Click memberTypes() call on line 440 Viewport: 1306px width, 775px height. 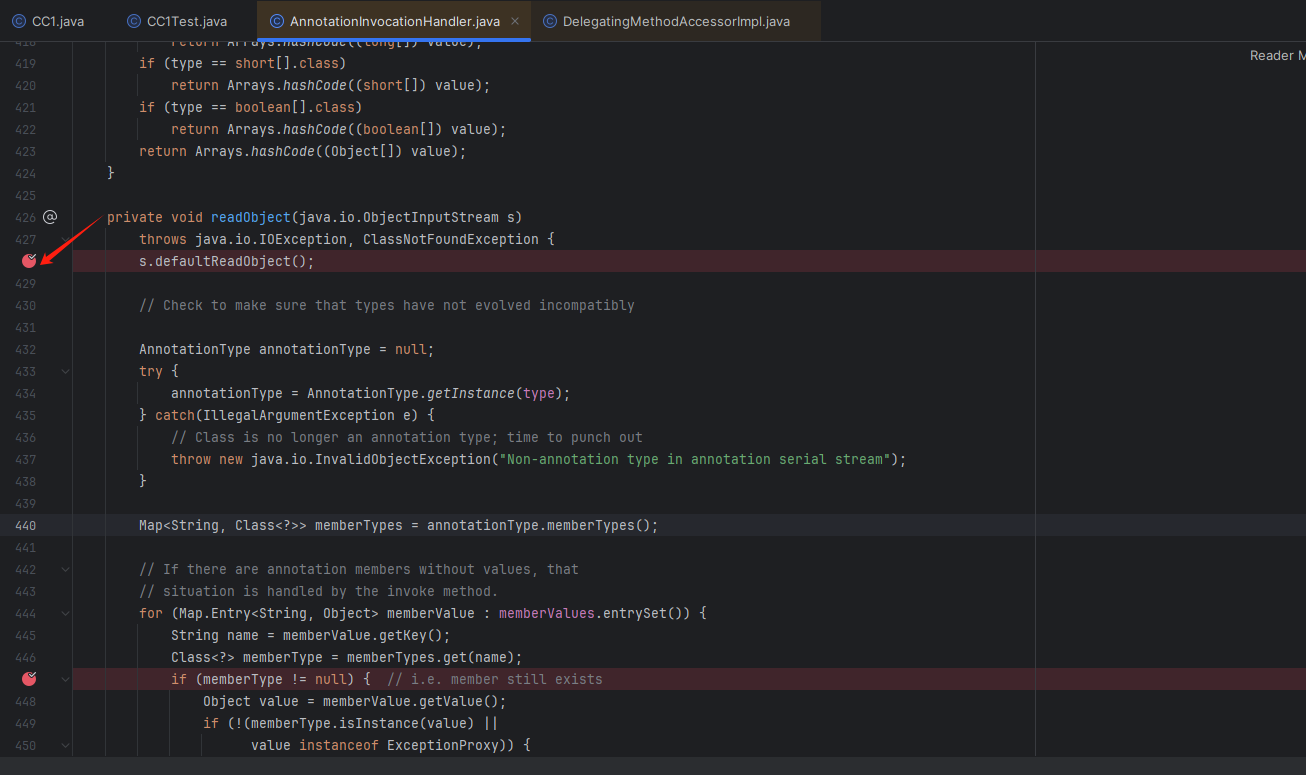tap(599, 525)
